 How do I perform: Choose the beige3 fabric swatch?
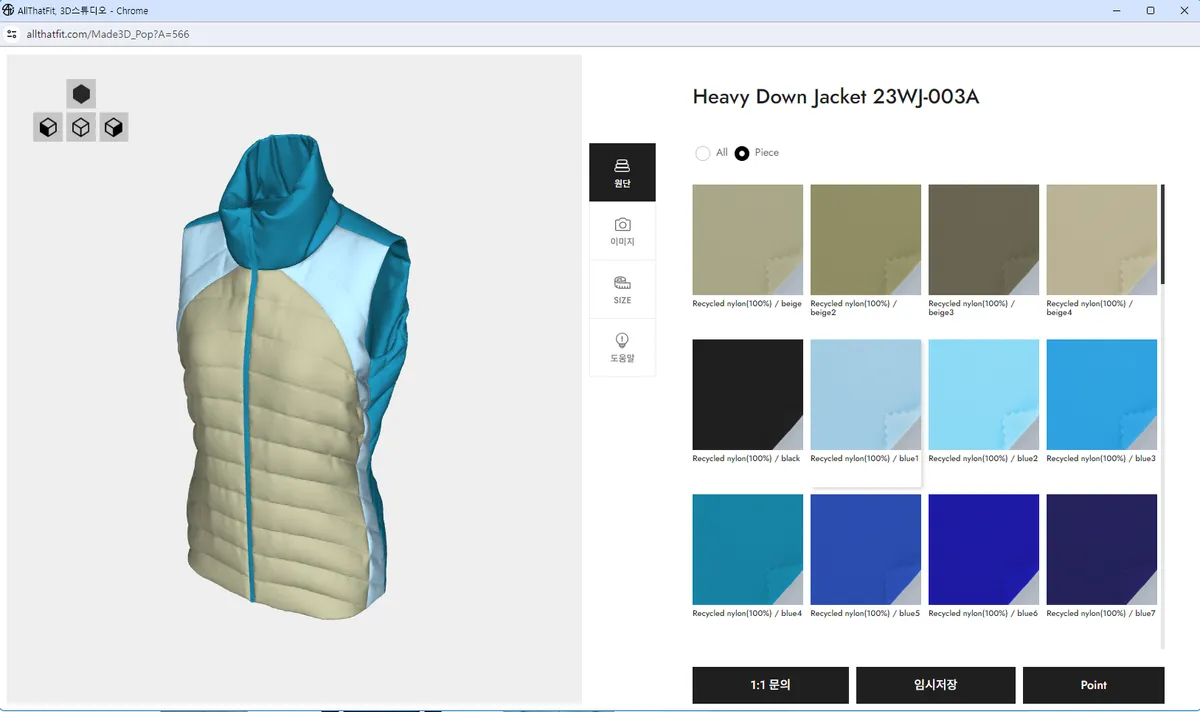pyautogui.click(x=984, y=239)
